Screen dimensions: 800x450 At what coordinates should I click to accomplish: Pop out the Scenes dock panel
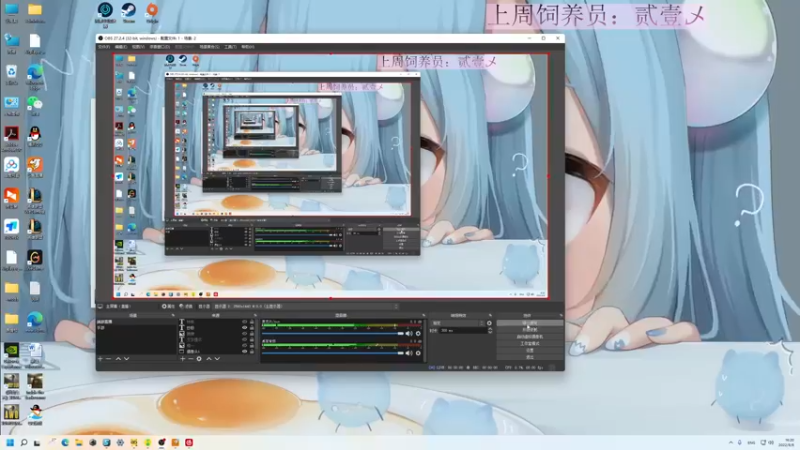click(173, 315)
